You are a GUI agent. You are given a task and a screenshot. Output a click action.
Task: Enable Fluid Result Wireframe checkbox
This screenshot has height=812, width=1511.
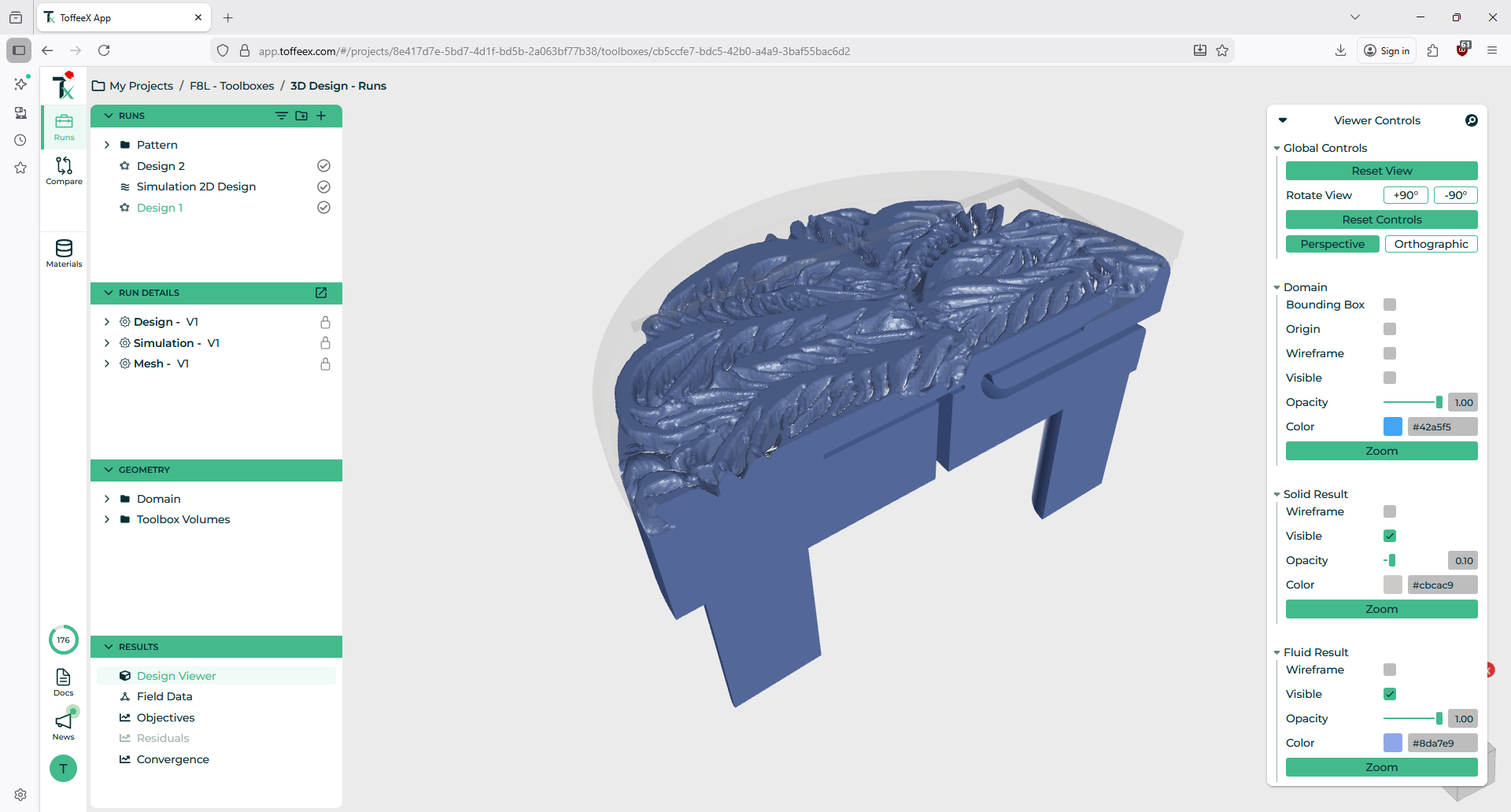pyautogui.click(x=1390, y=670)
